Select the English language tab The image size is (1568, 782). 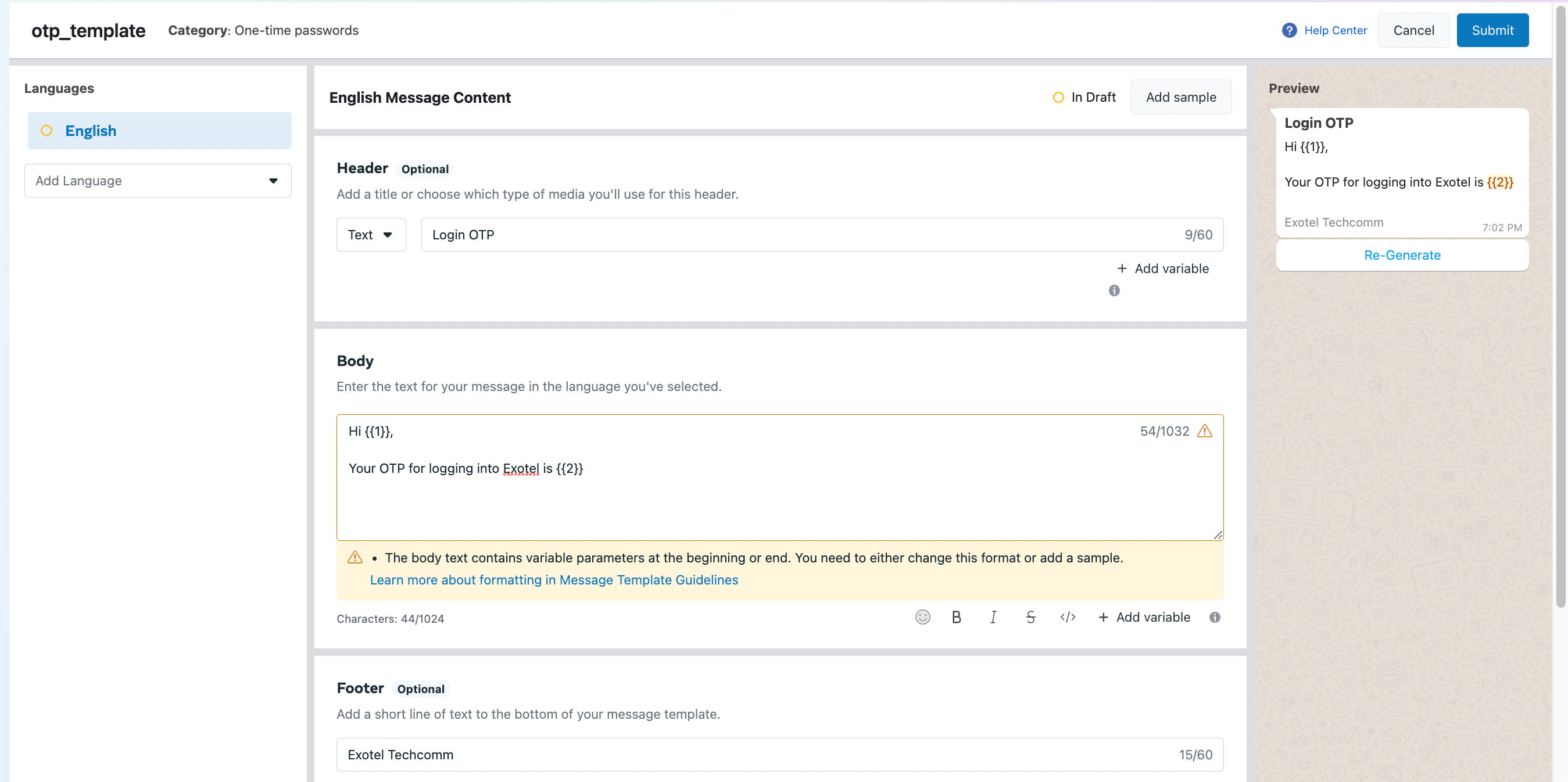point(159,130)
